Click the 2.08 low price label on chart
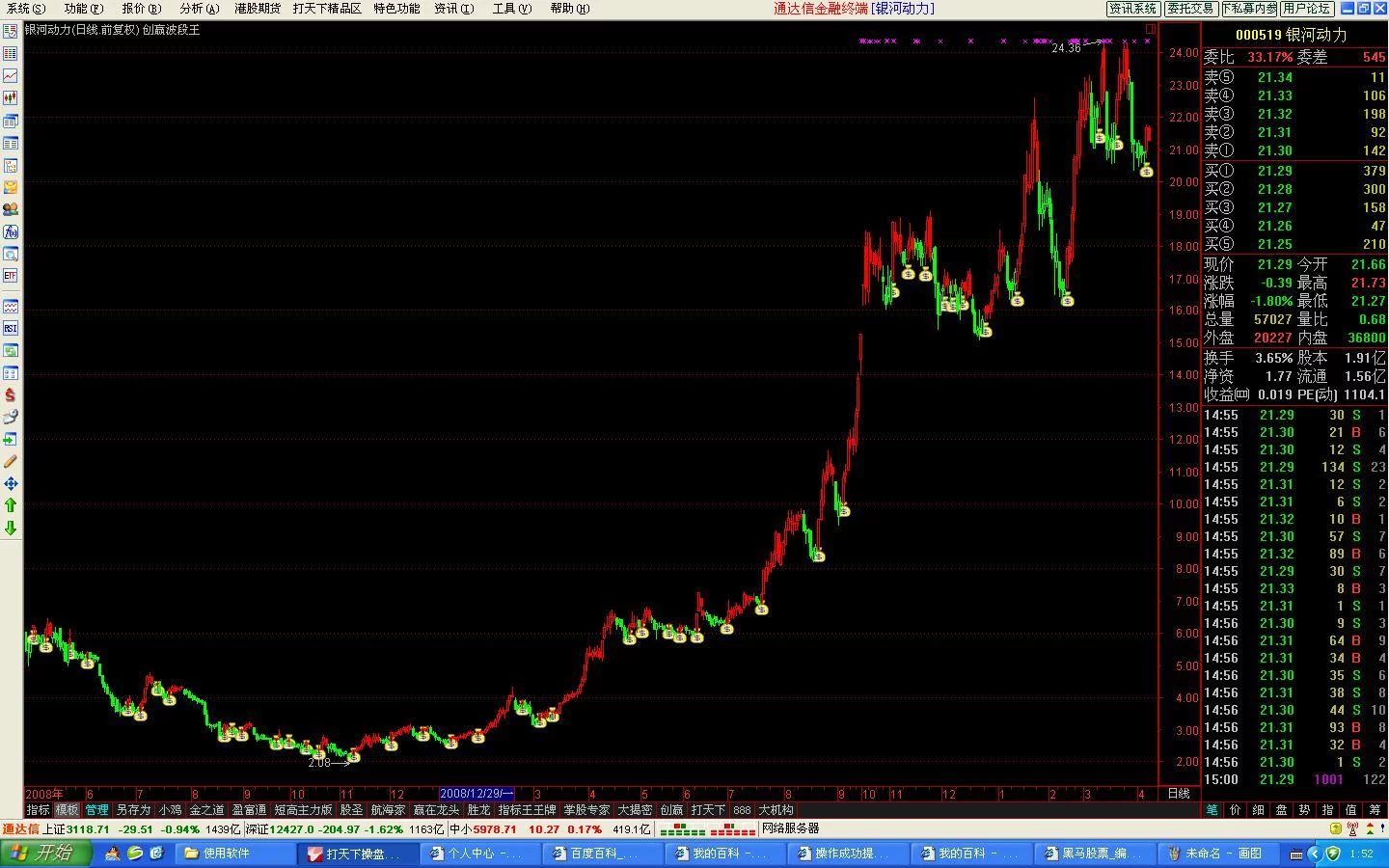Viewport: 1389px width, 868px height. (319, 763)
